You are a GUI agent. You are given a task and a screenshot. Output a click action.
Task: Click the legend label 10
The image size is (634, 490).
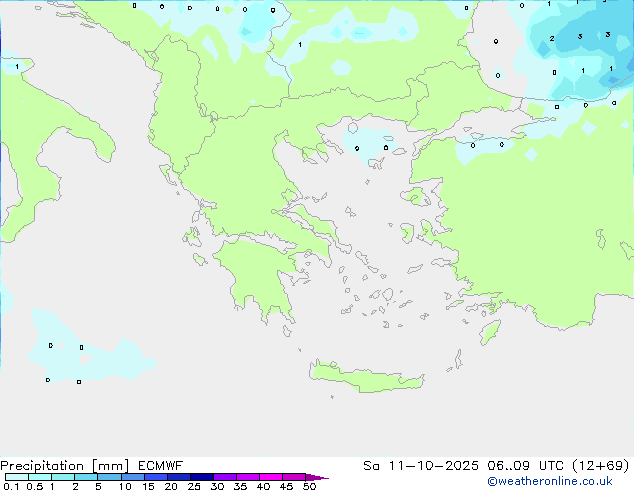click(125, 486)
